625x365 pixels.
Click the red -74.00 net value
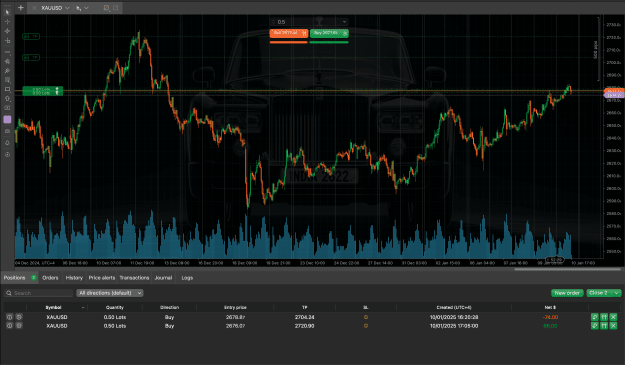550,318
